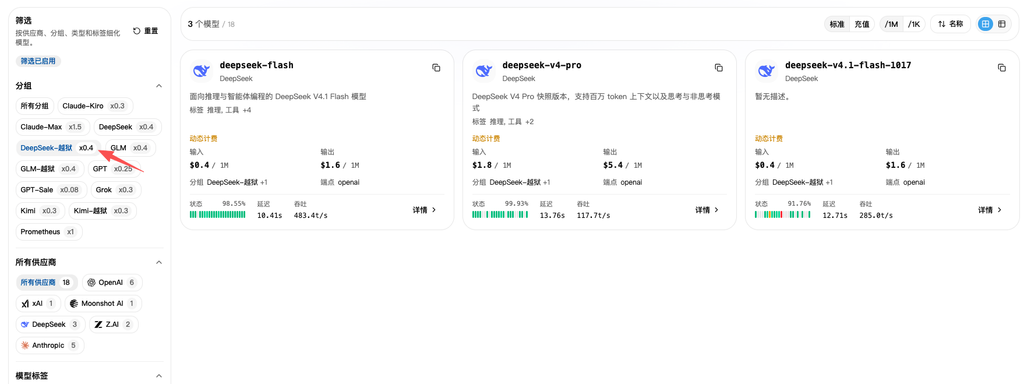This screenshot has width=1024, height=384.
Task: Filter by Z.AI vendor
Action: [x=113, y=325]
